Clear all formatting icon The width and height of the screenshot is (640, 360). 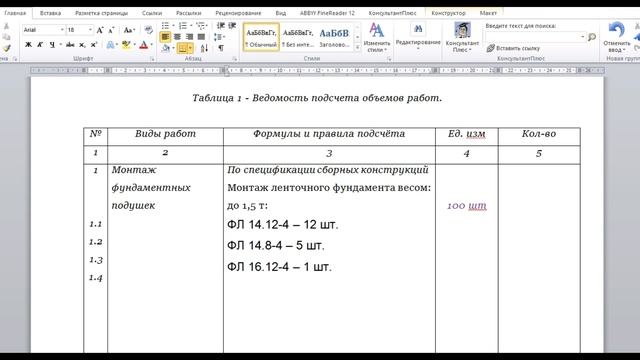point(149,30)
